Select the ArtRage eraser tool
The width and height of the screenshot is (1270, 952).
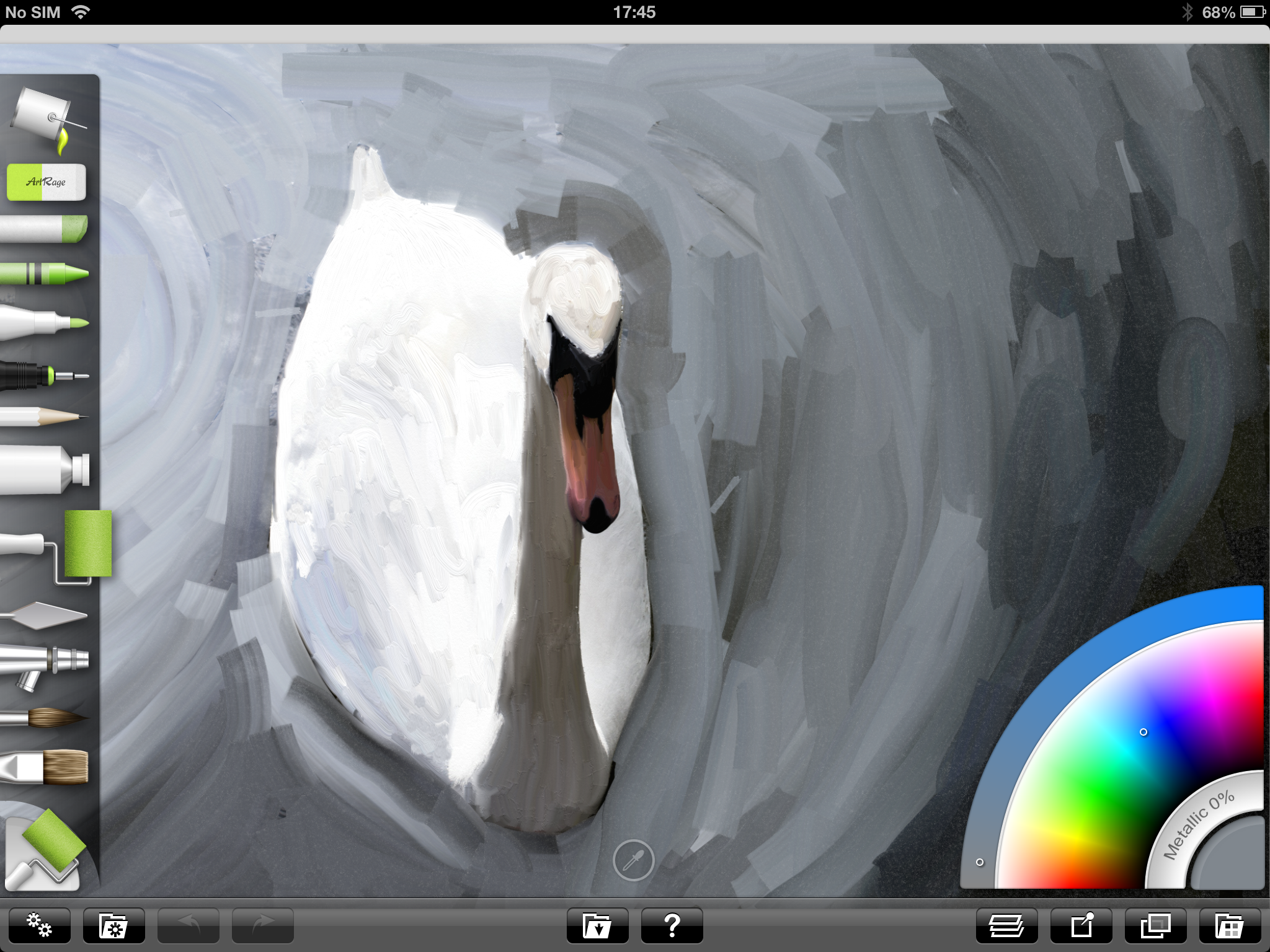(x=47, y=182)
